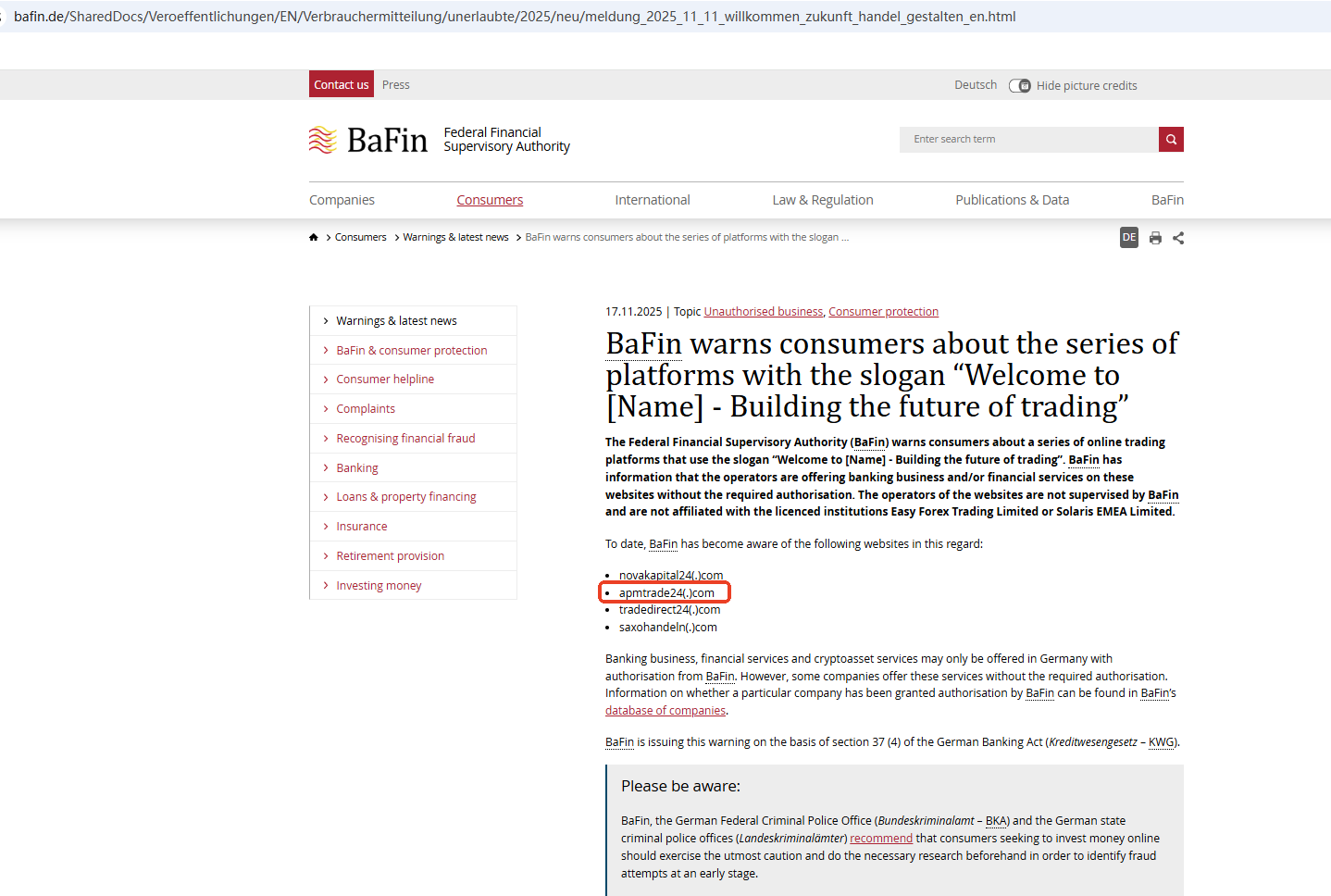The height and width of the screenshot is (896, 1331).
Task: Click the BaFin logo
Action: tap(368, 140)
